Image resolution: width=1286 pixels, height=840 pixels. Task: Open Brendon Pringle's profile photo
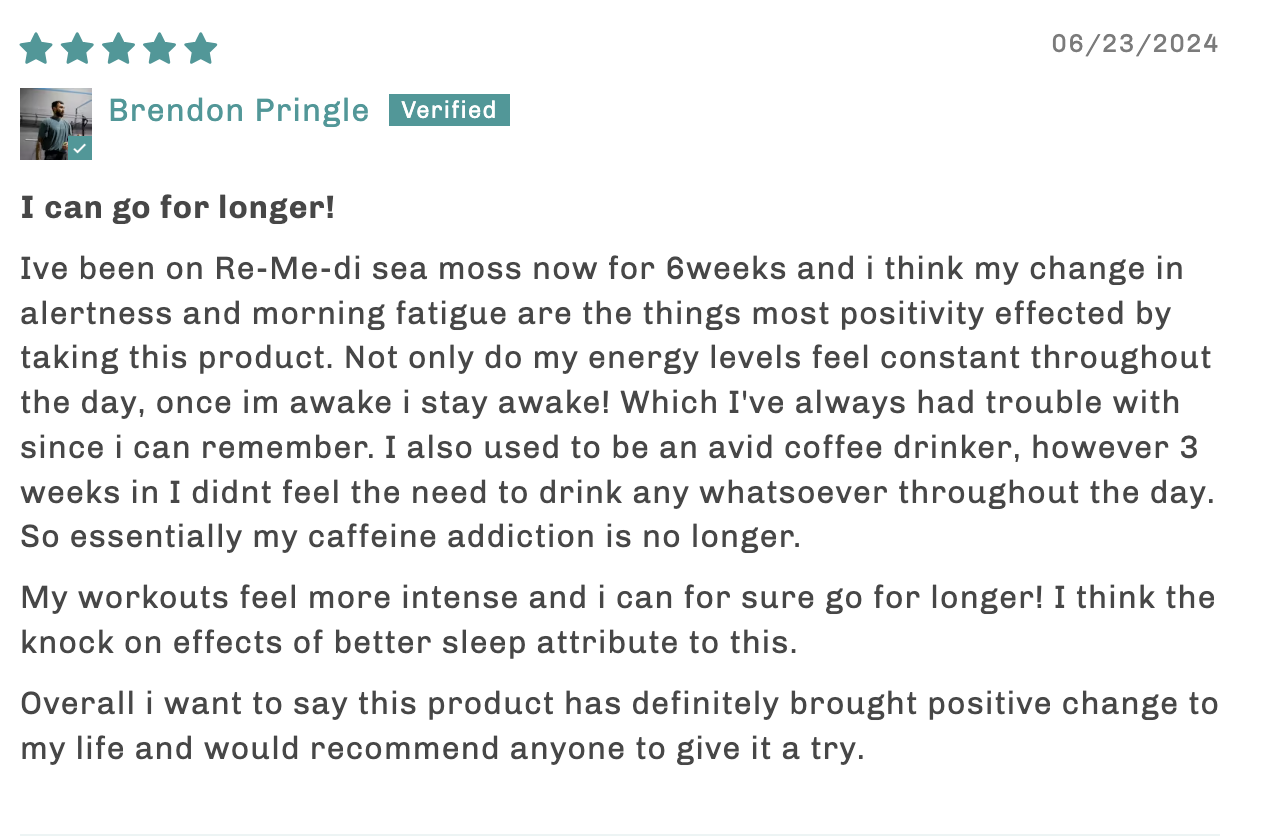click(56, 124)
